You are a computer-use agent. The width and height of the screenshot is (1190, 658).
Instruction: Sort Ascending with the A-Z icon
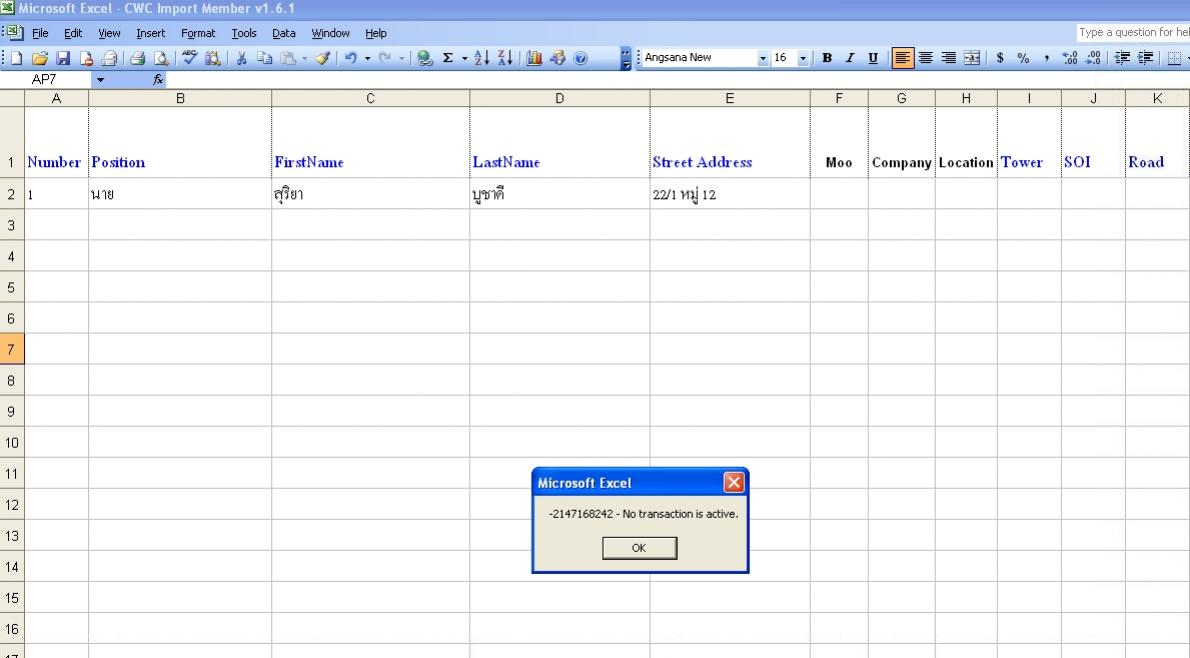[x=482, y=58]
